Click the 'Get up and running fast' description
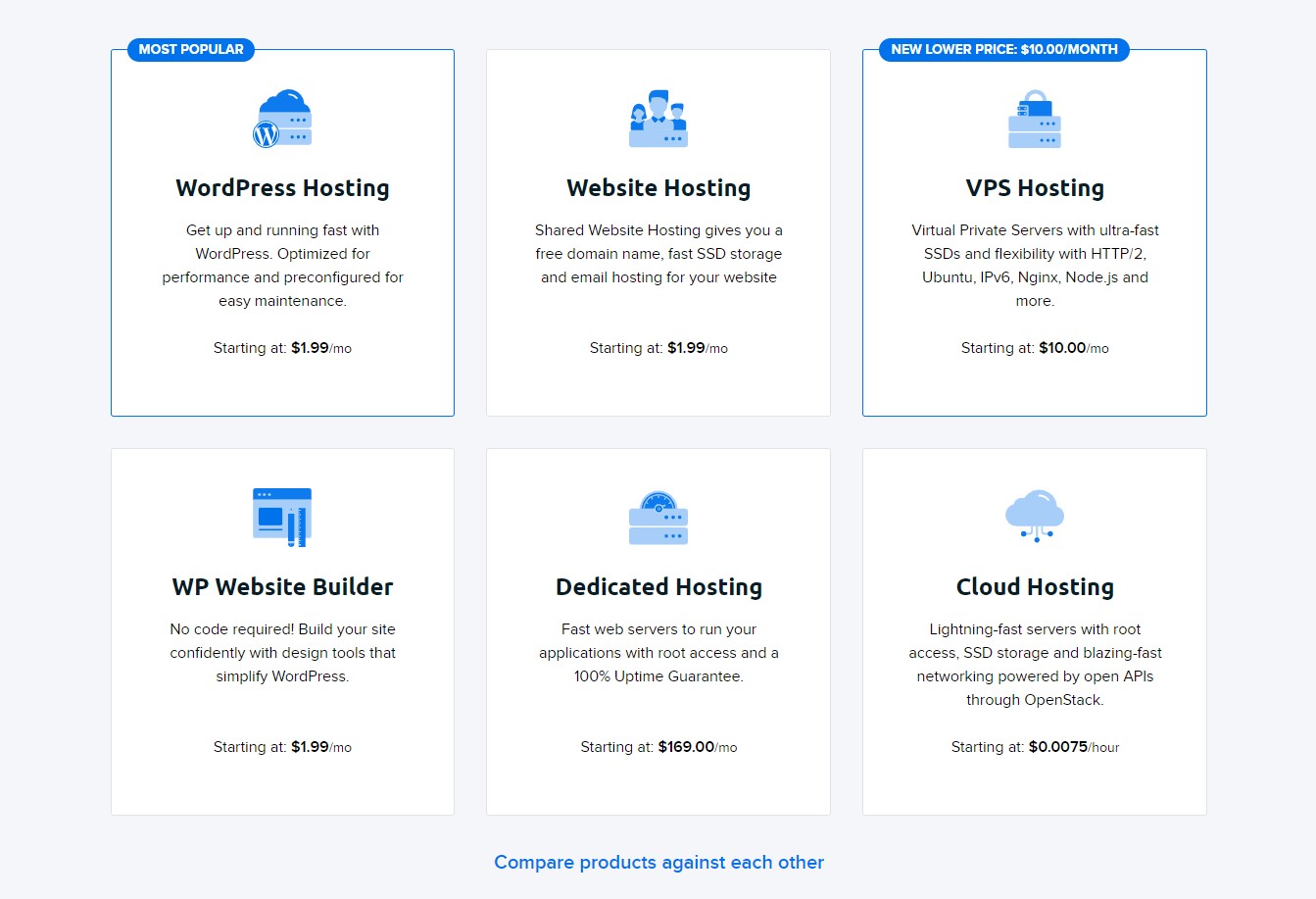The image size is (1316, 899). (x=282, y=266)
